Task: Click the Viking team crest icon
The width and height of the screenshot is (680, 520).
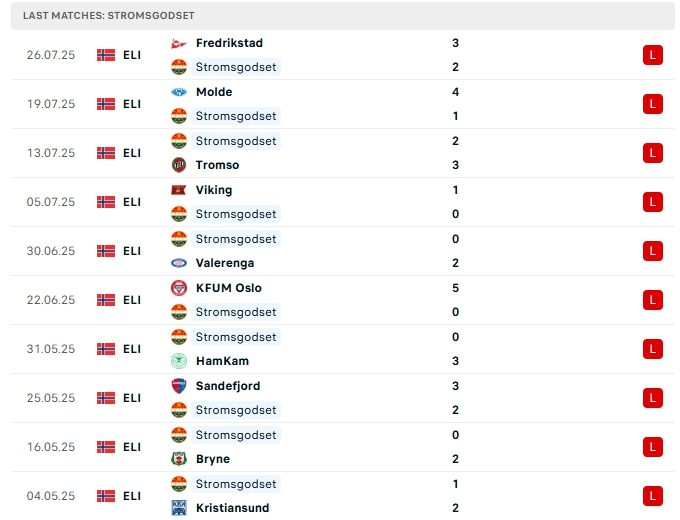Action: [x=179, y=190]
